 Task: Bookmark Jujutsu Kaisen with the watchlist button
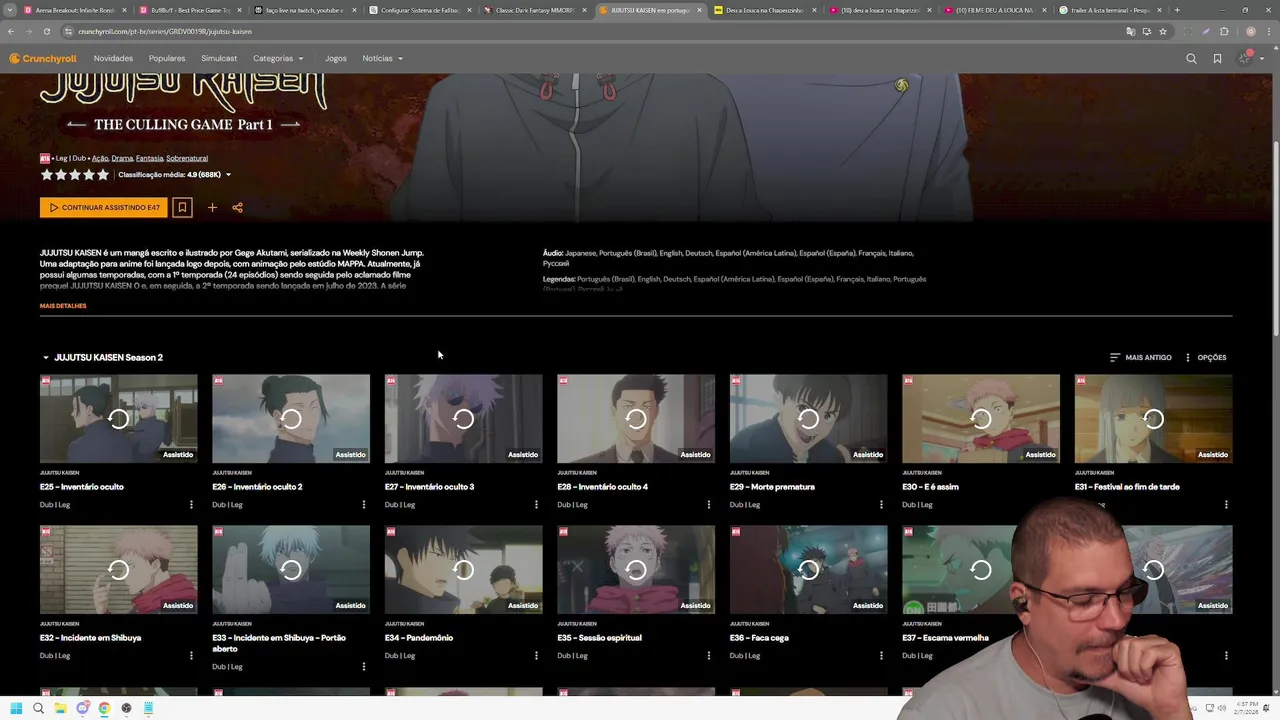(x=182, y=207)
